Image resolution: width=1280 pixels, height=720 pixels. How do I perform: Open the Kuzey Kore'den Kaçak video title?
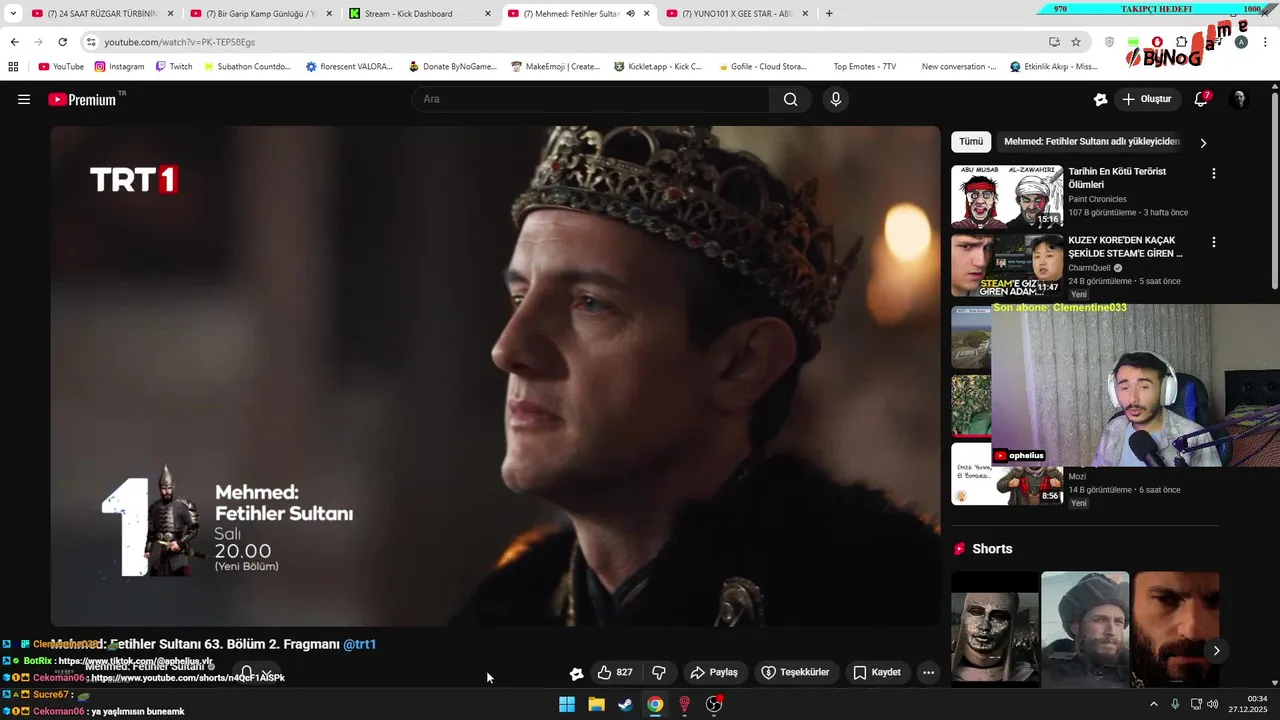(1125, 247)
